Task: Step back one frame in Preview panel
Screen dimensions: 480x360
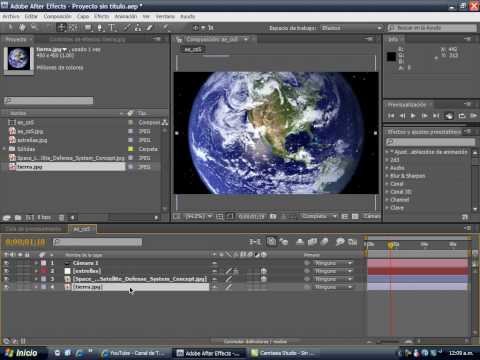Action: [x=402, y=116]
